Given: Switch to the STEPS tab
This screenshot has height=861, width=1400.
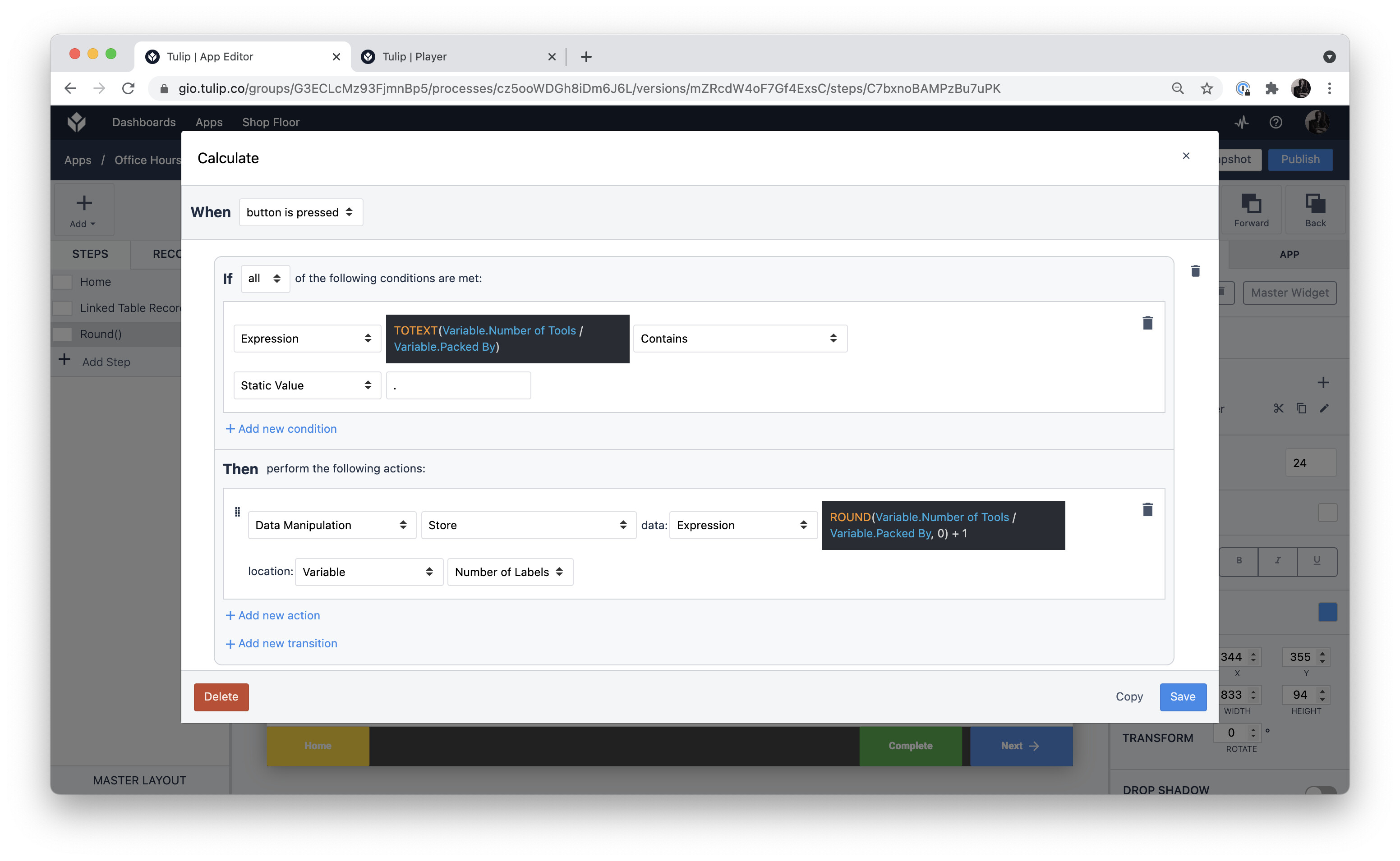Looking at the screenshot, I should click(90, 254).
